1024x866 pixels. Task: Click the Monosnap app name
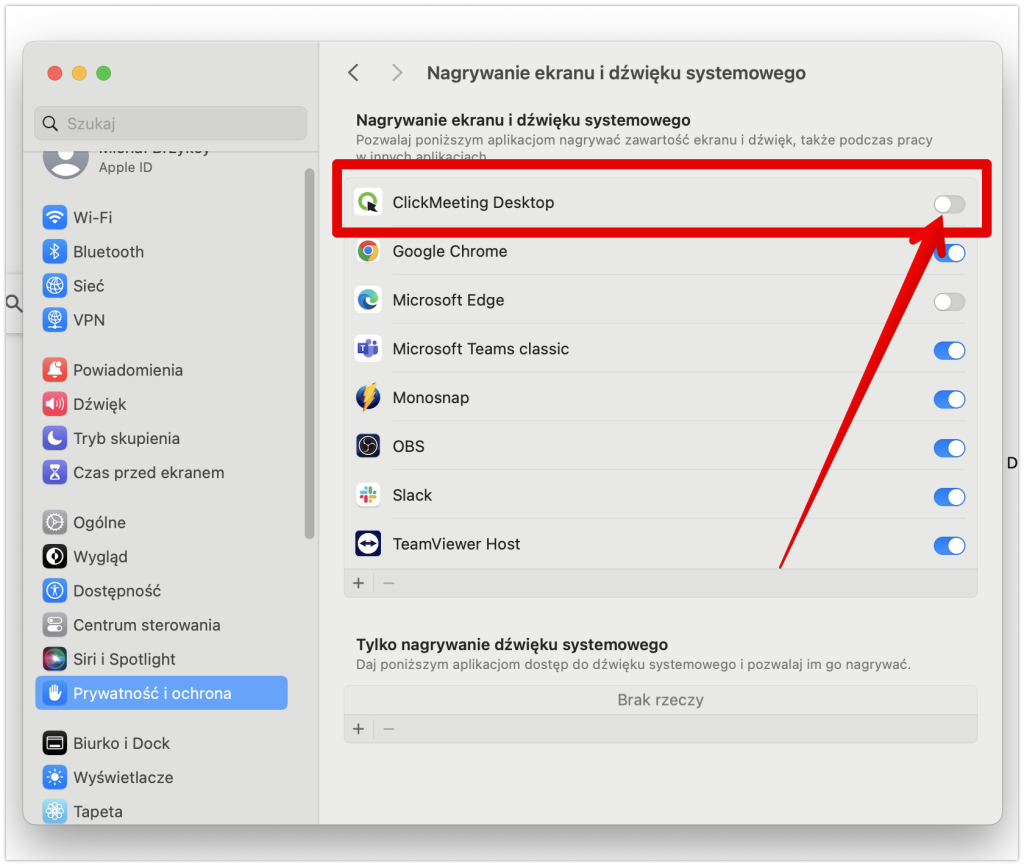click(431, 398)
